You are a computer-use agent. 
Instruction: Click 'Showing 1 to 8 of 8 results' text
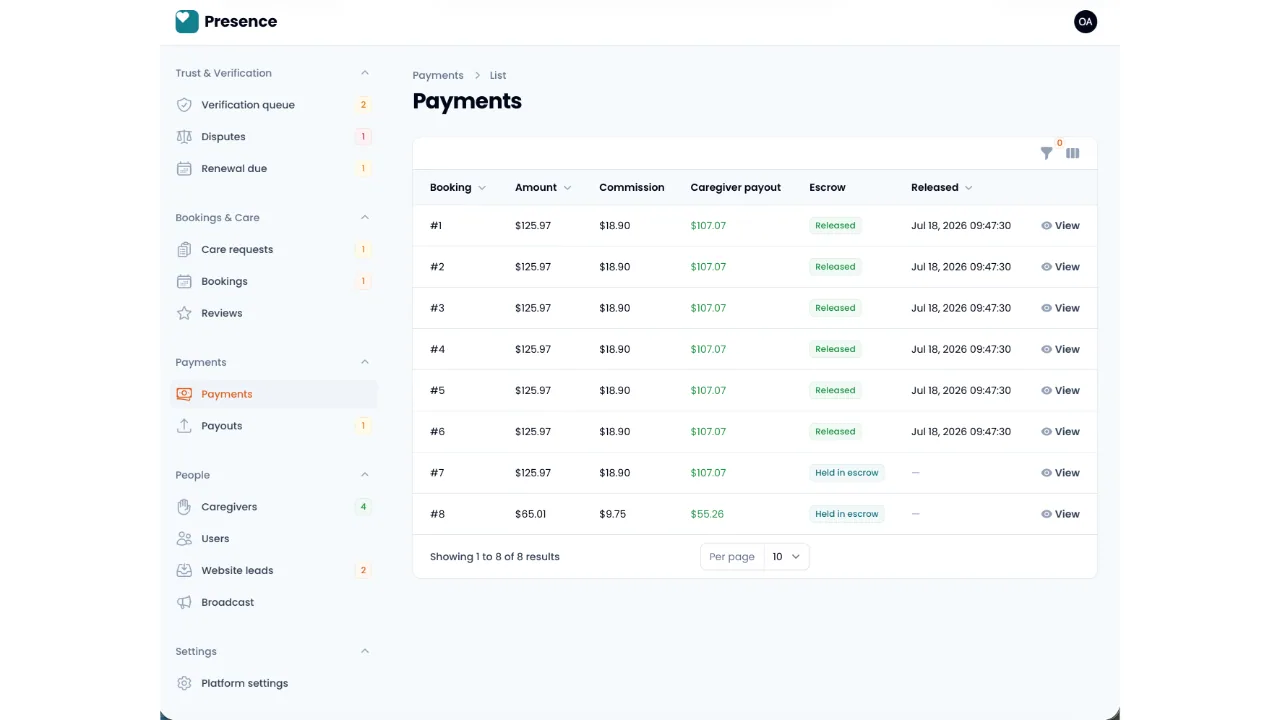click(495, 557)
